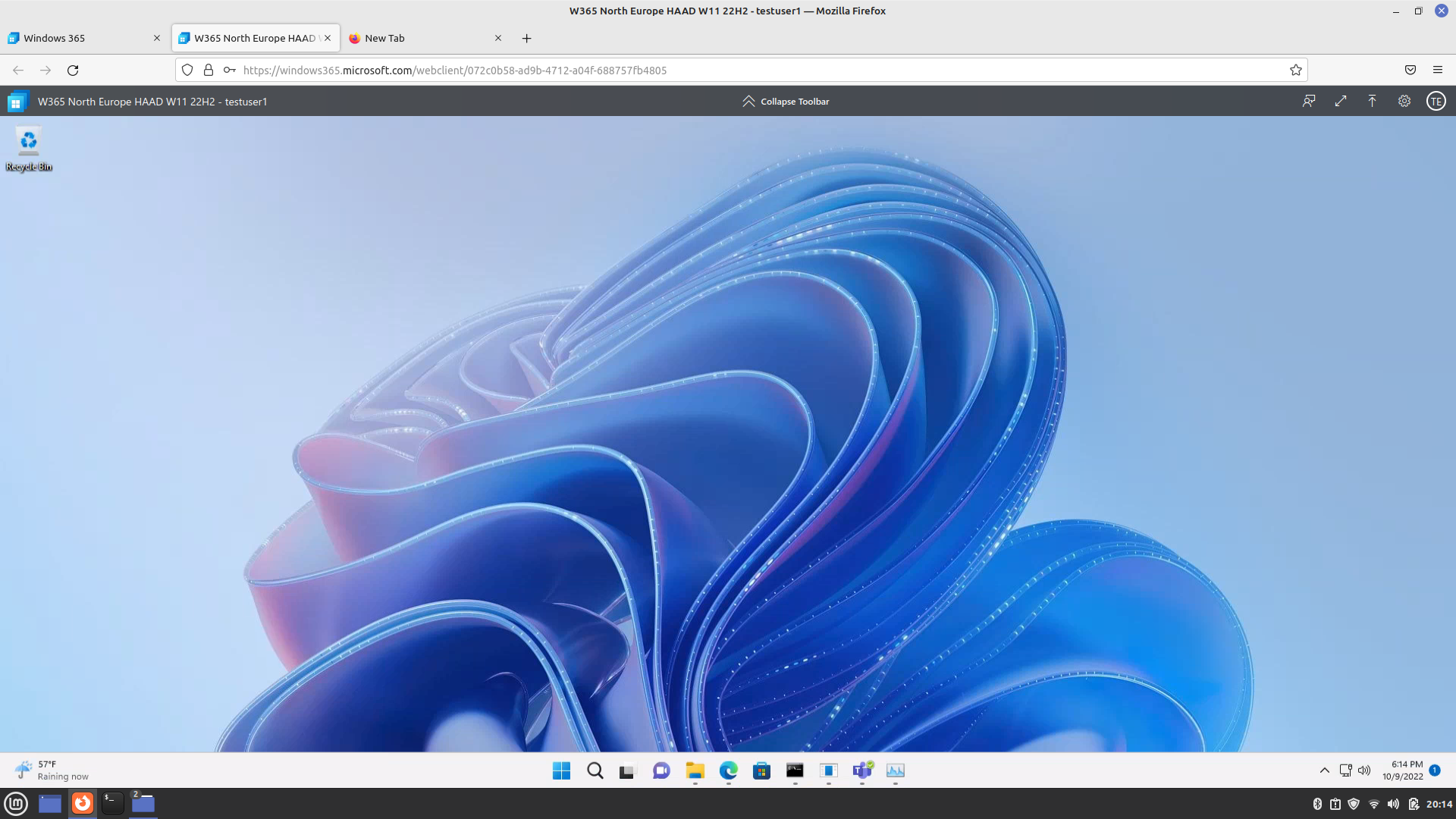
Task: Switch to the Windows 365 browser tab
Action: pos(84,38)
